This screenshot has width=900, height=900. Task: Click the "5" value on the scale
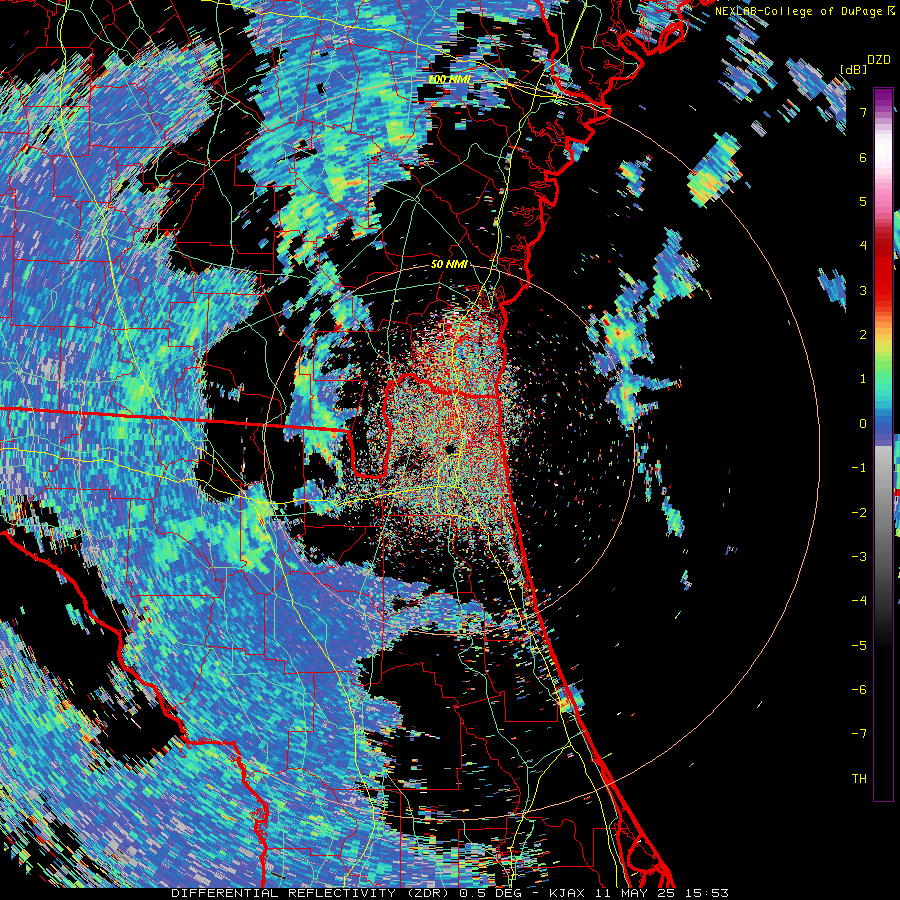[x=863, y=201]
